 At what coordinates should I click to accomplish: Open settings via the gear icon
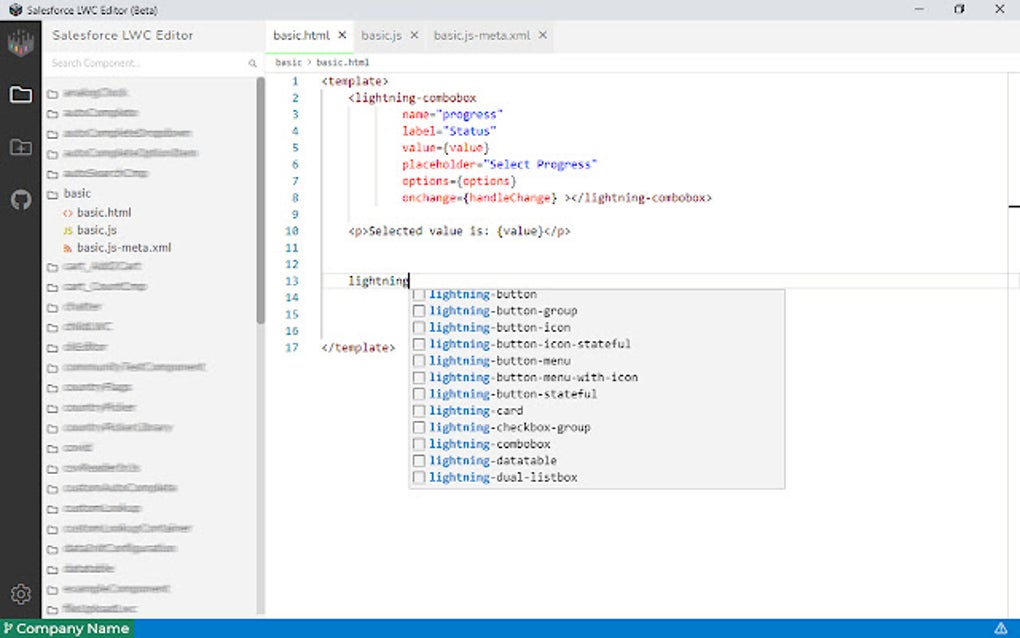pos(20,594)
